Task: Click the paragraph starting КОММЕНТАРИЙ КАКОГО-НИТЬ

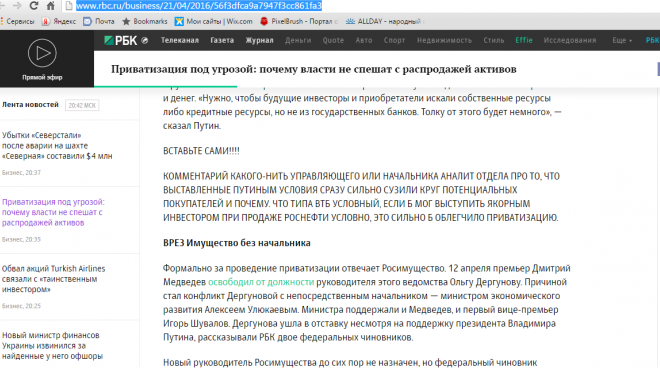Action: pyautogui.click(x=361, y=197)
